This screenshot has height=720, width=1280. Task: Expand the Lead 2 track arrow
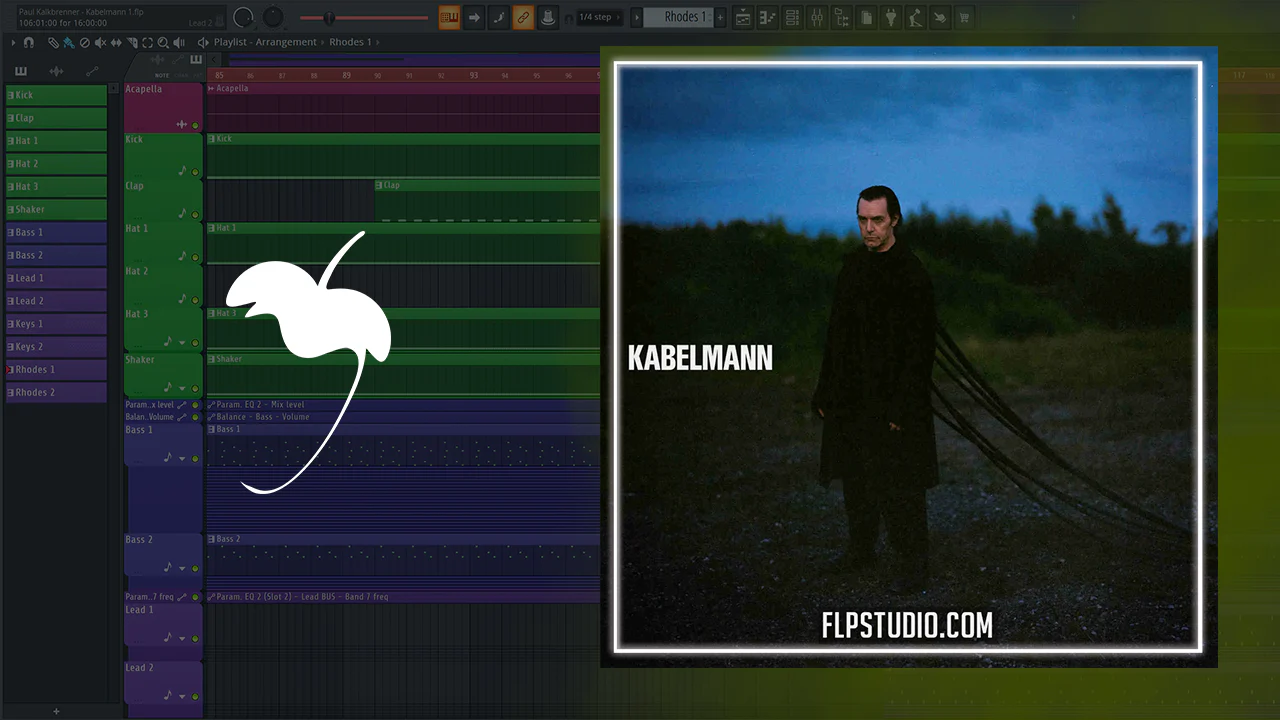coord(182,696)
